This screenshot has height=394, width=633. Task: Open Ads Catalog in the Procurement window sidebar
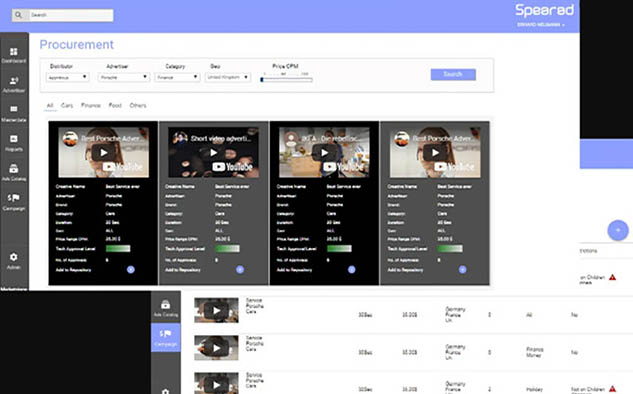pyautogui.click(x=14, y=173)
